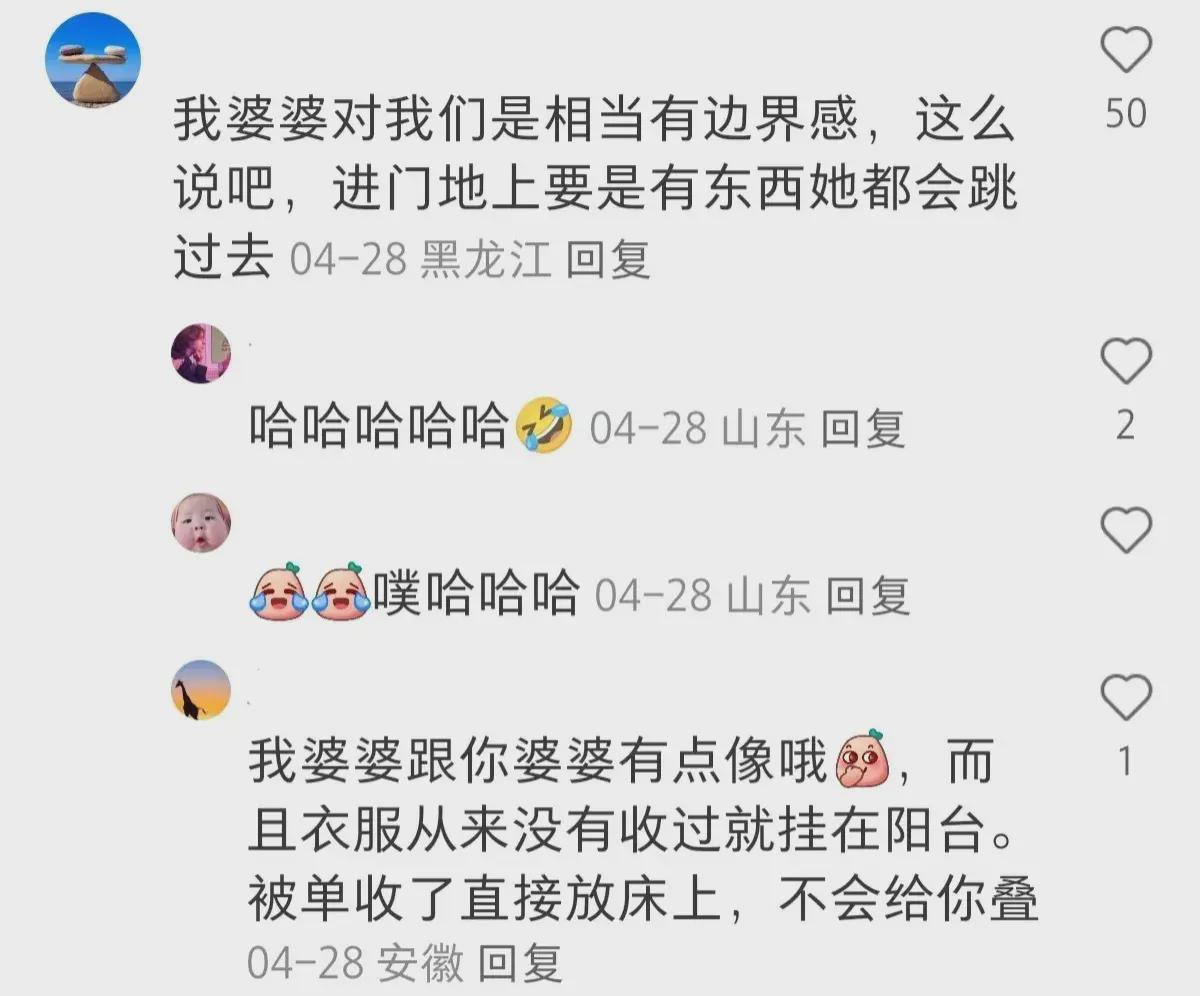Open the purple-haired avatar profile
The height and width of the screenshot is (996, 1200).
pos(201,353)
